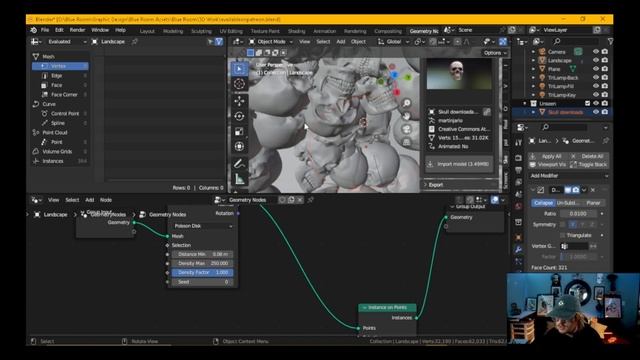
Task: Pin the Landscape object in spreadsheet
Action: tap(135, 42)
